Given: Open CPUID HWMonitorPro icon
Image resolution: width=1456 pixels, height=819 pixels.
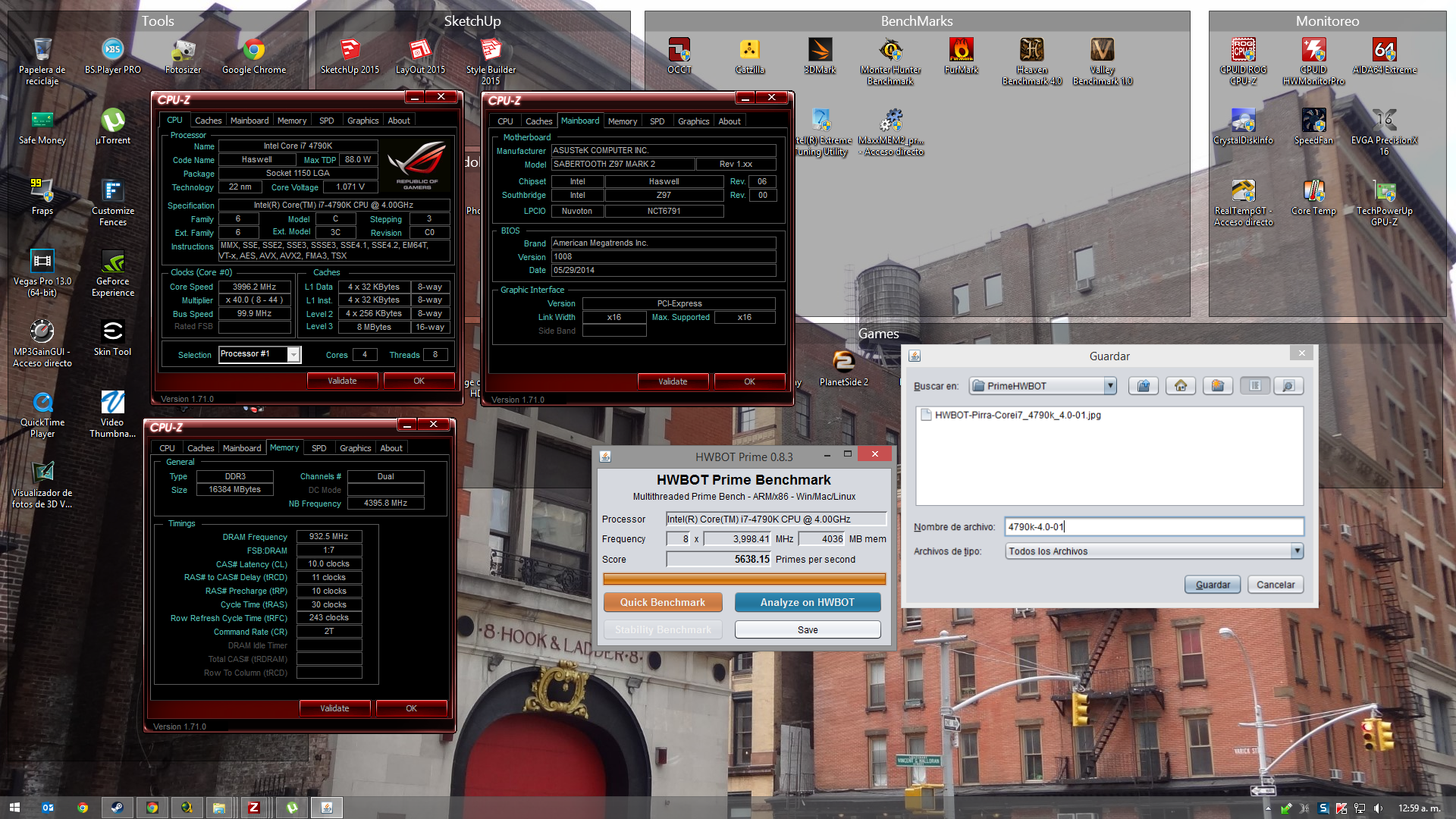Looking at the screenshot, I should (1313, 62).
